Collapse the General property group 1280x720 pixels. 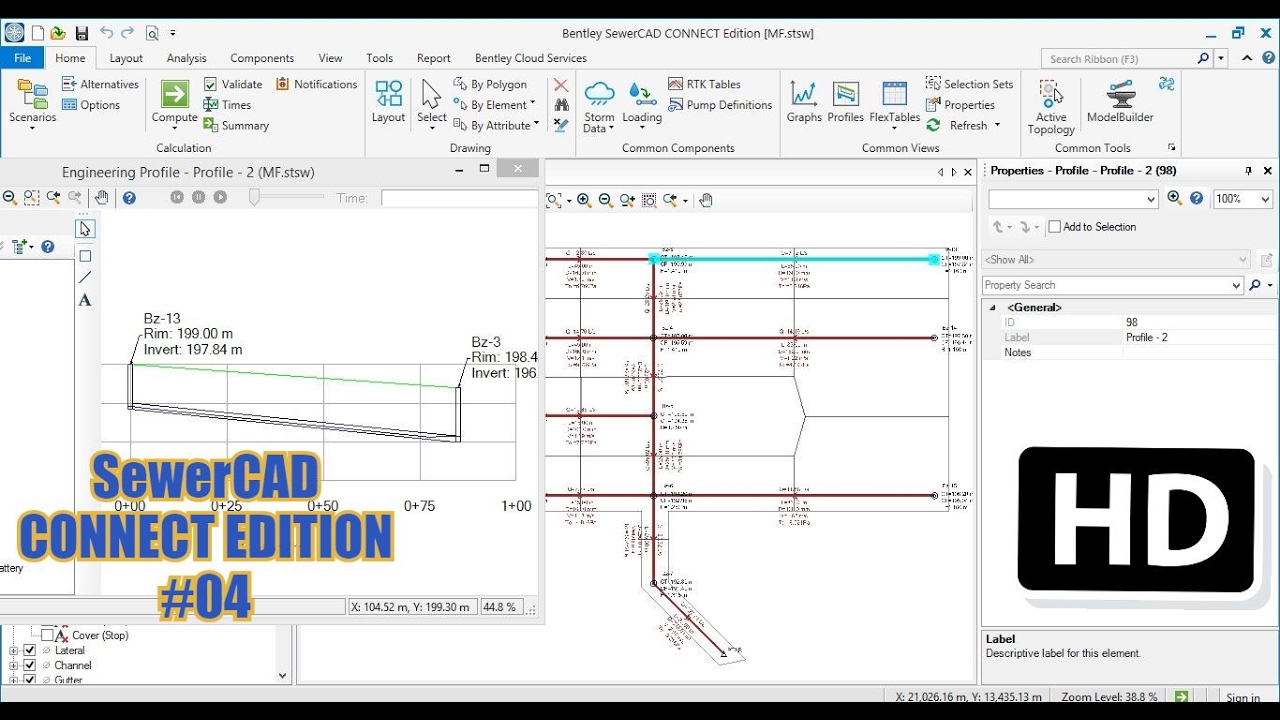click(x=994, y=308)
